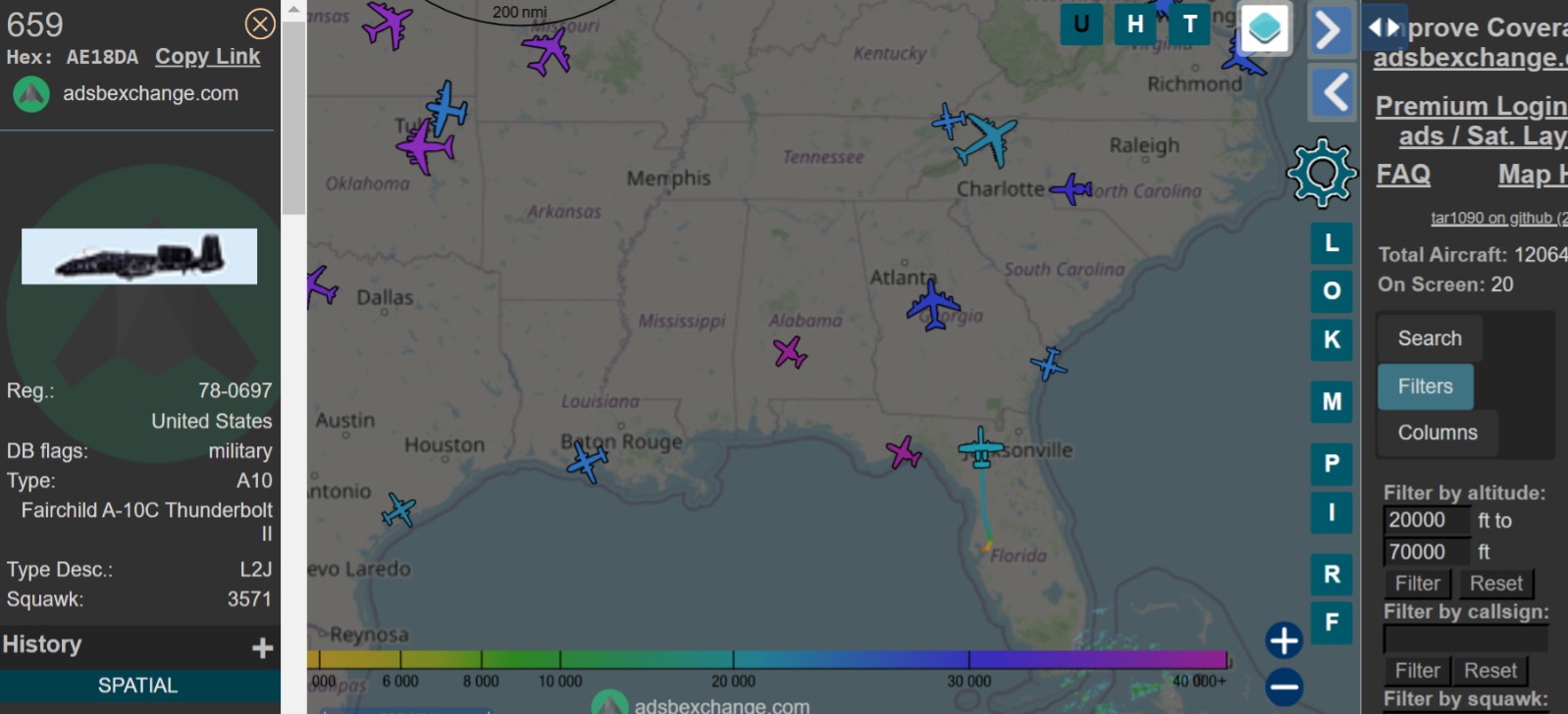Click the adsbexchange.com logo icon in sidebar
The image size is (1568, 714).
tap(31, 94)
